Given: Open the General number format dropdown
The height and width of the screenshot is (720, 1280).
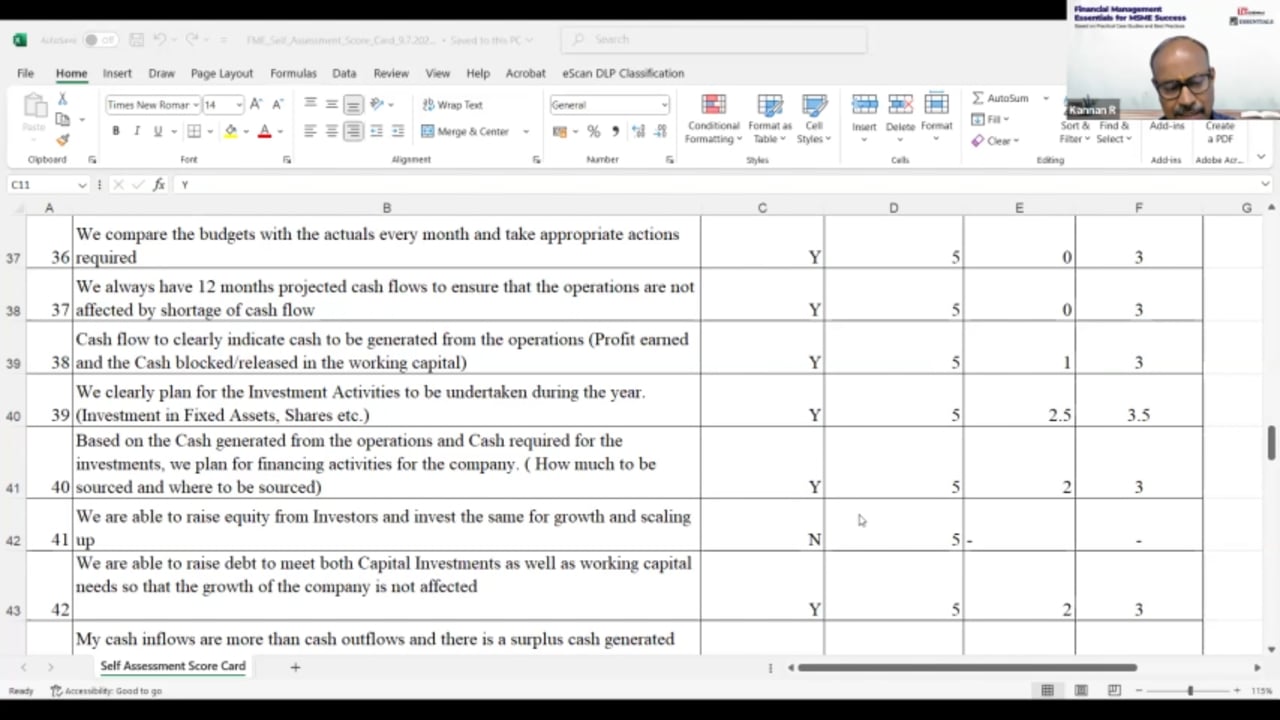Looking at the screenshot, I should point(663,105).
